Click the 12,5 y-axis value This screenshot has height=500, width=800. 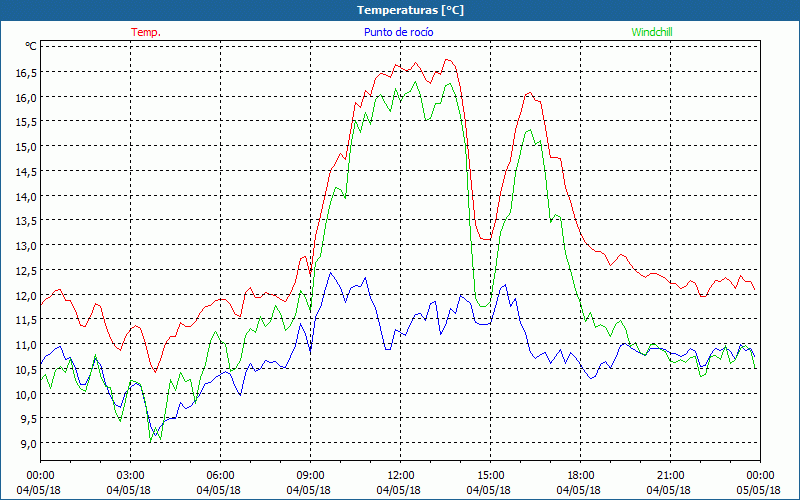coord(26,270)
